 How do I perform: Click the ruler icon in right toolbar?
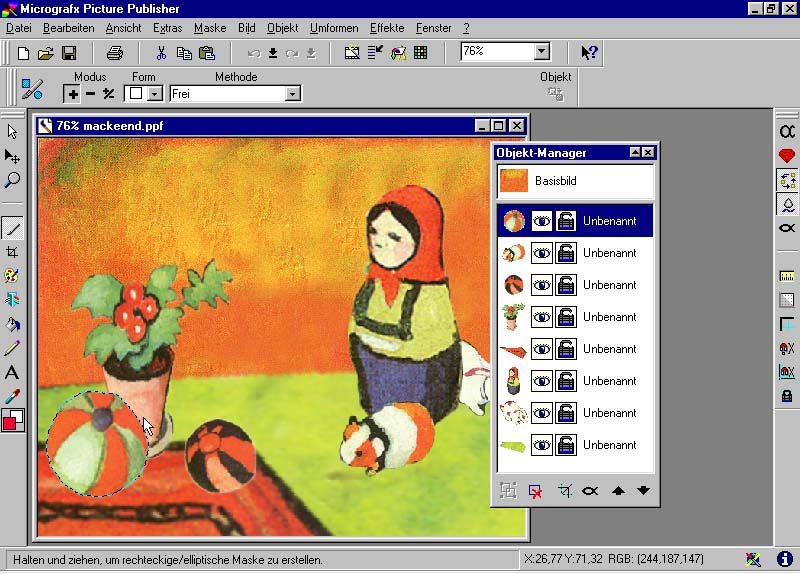[787, 276]
